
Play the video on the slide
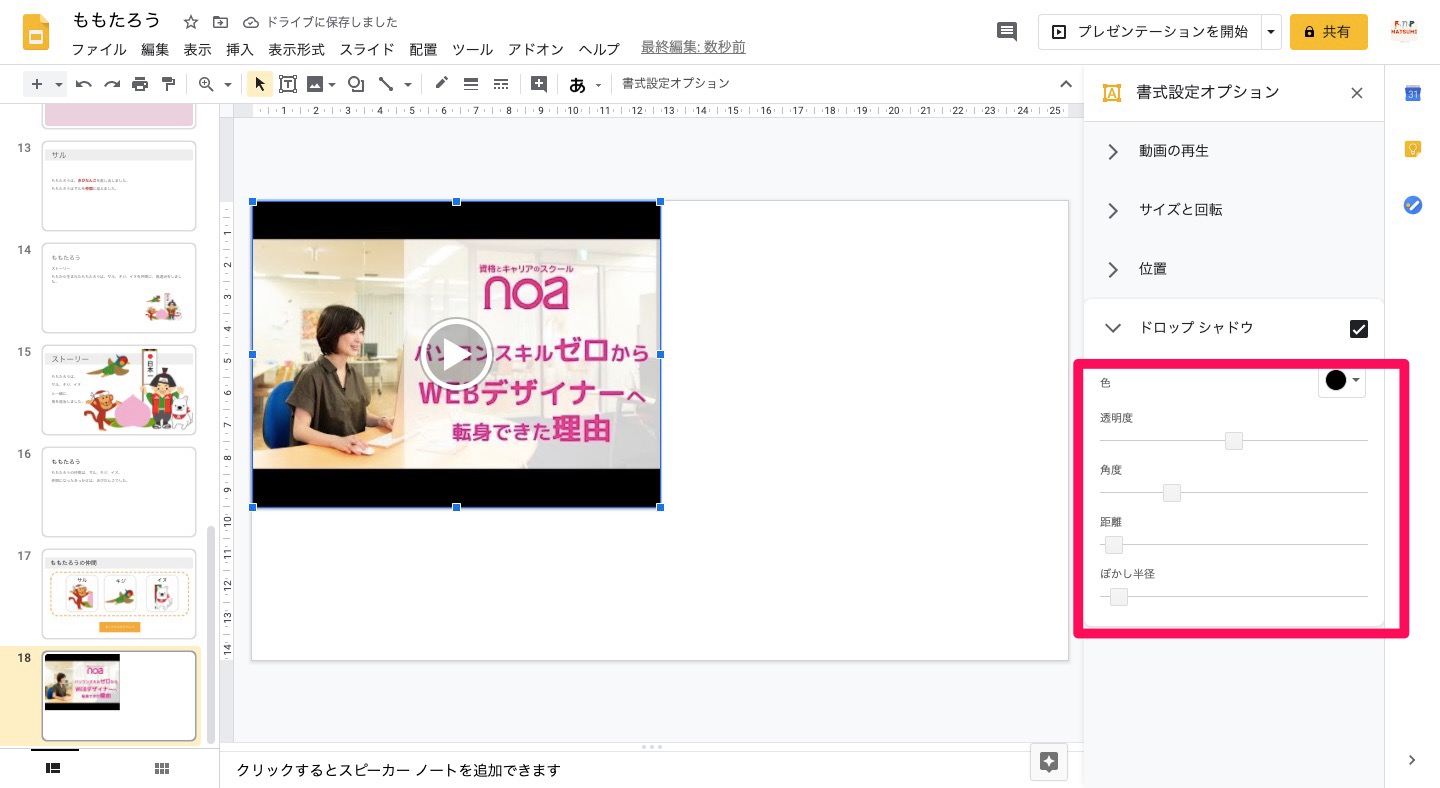coord(456,354)
